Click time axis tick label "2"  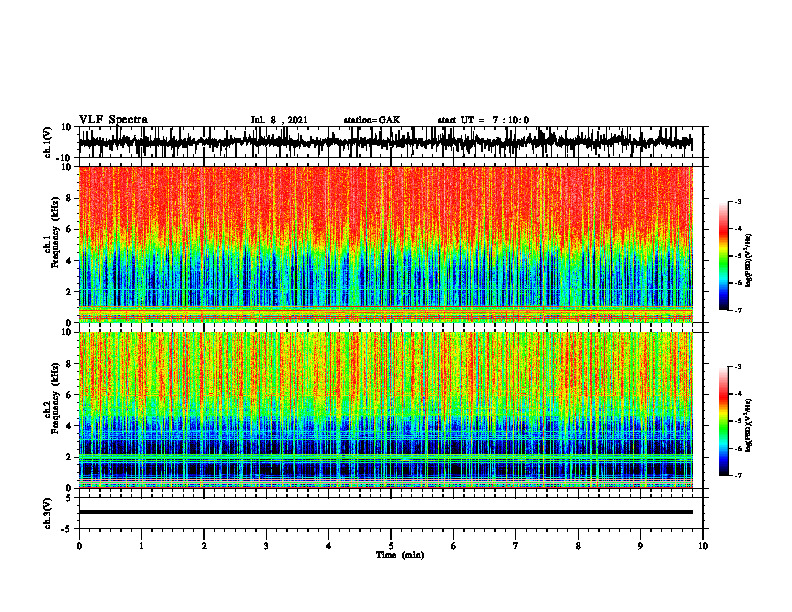[x=204, y=546]
